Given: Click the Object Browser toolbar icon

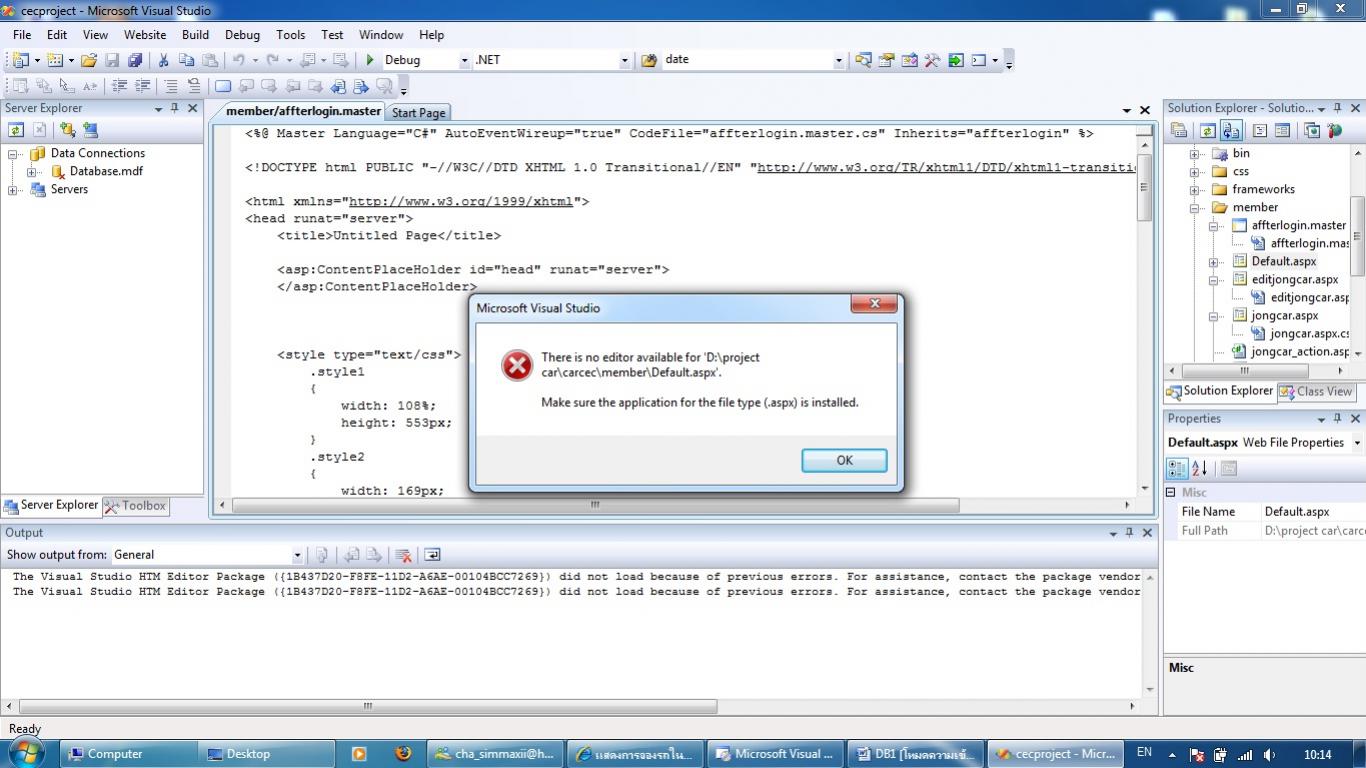Looking at the screenshot, I should (909, 60).
